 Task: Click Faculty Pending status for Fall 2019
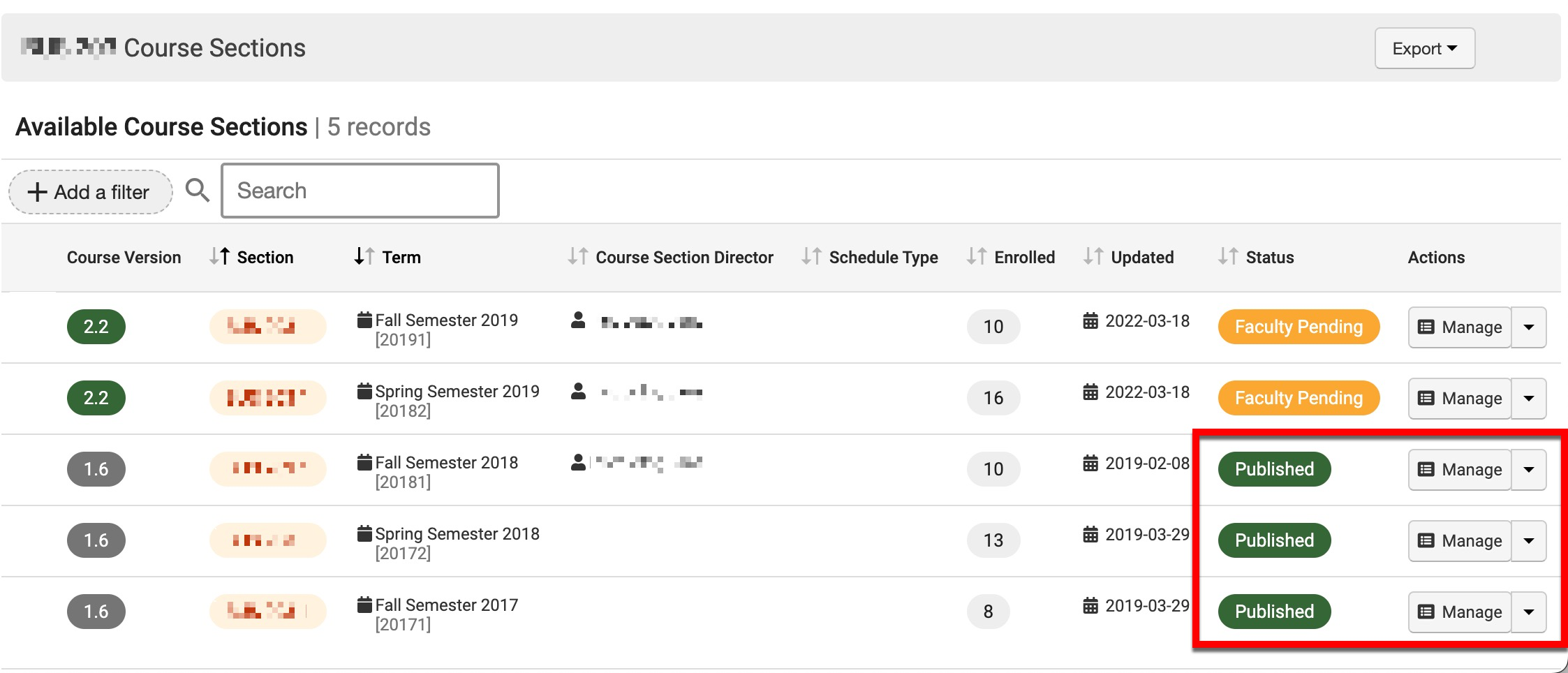tap(1299, 327)
